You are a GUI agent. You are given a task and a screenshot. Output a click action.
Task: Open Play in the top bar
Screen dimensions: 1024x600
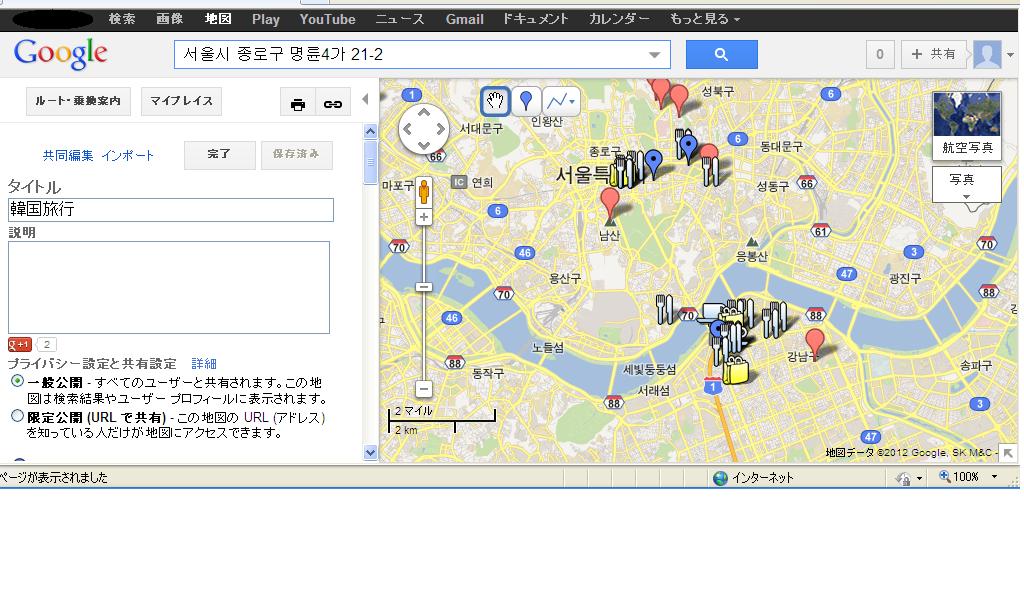266,20
